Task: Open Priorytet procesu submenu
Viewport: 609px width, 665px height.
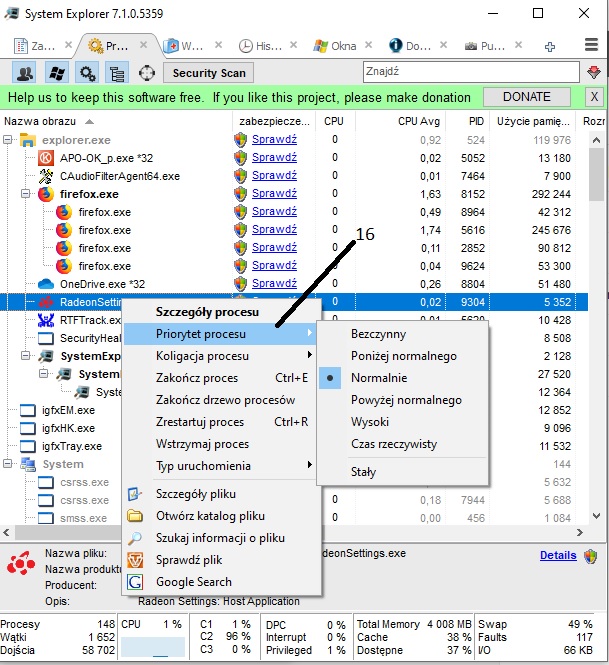Action: point(220,334)
